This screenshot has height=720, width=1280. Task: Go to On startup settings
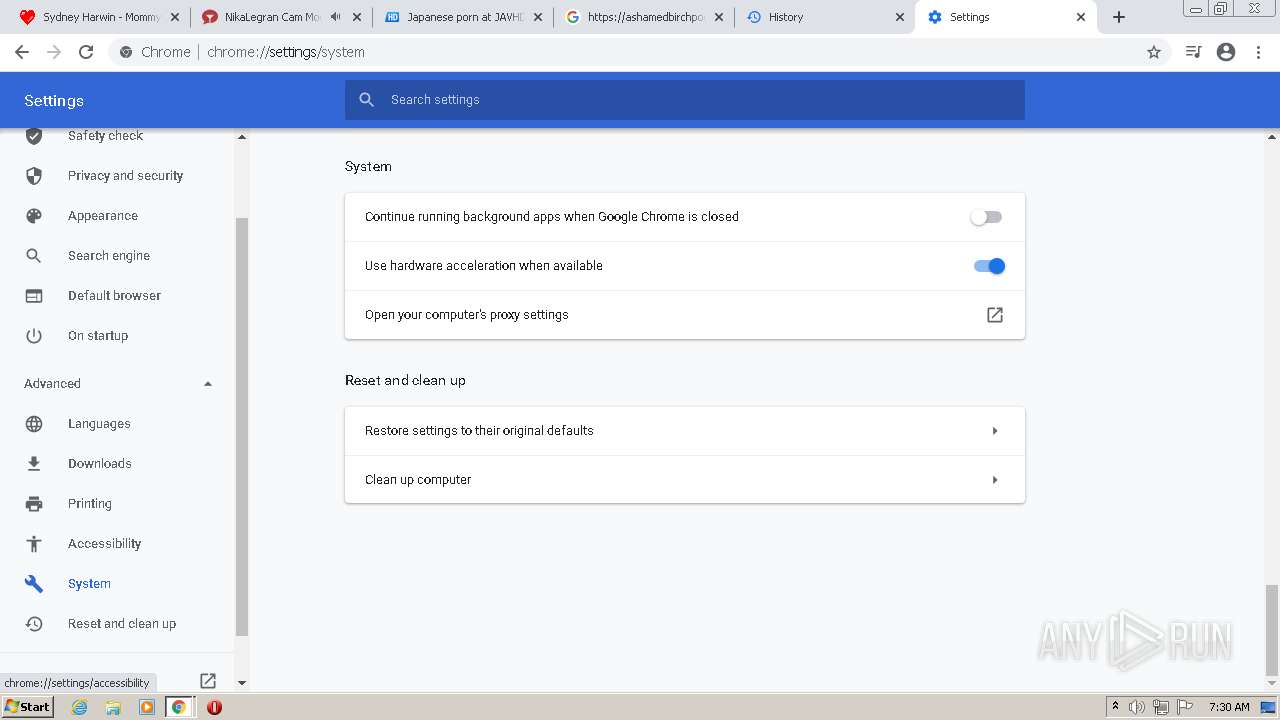pyautogui.click(x=98, y=336)
